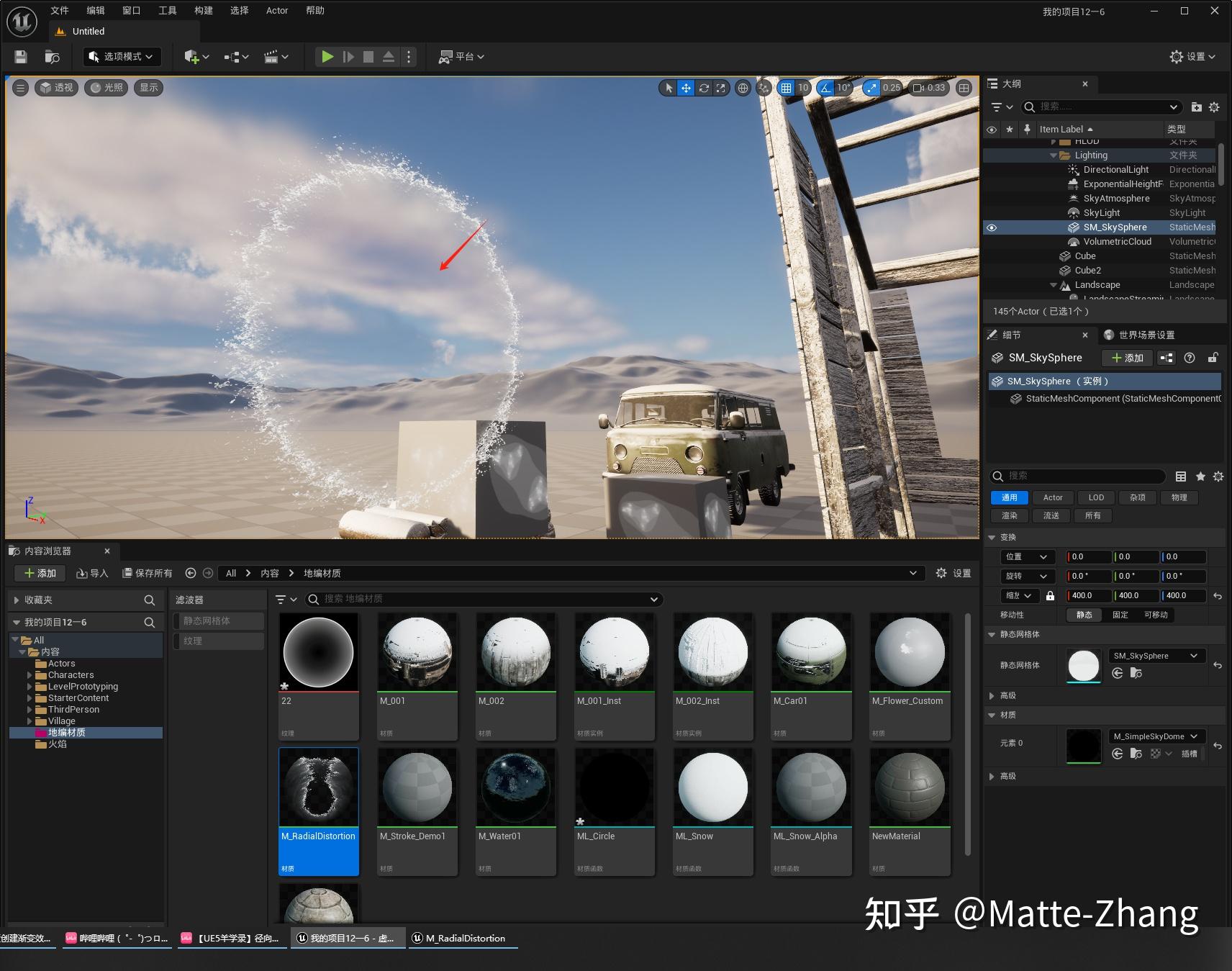Select the rotate gizmo tool in viewport

[704, 88]
